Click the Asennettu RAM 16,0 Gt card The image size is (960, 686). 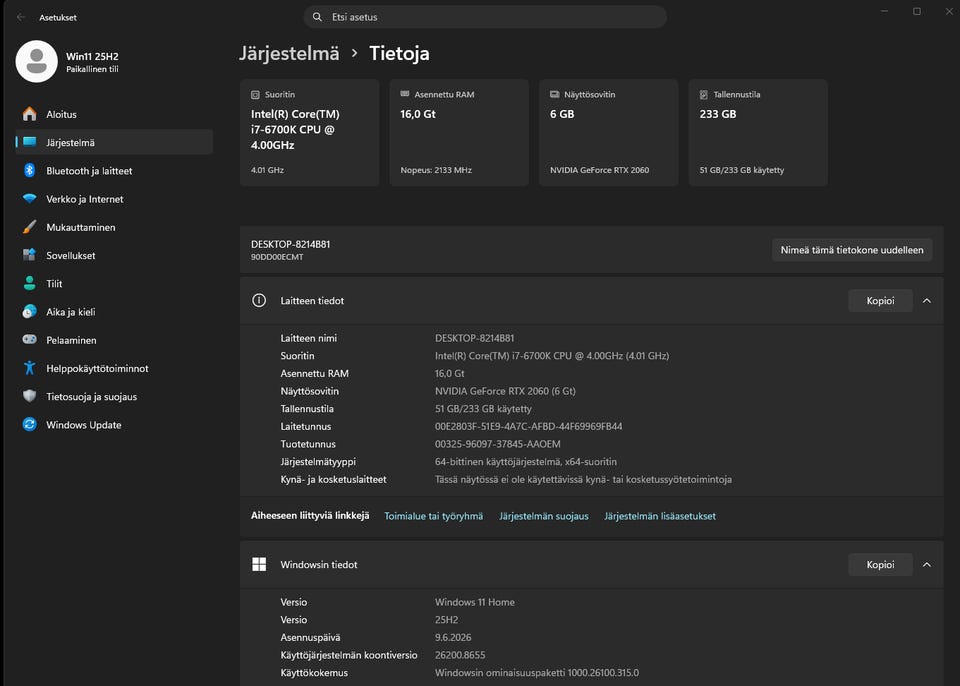[x=459, y=132]
